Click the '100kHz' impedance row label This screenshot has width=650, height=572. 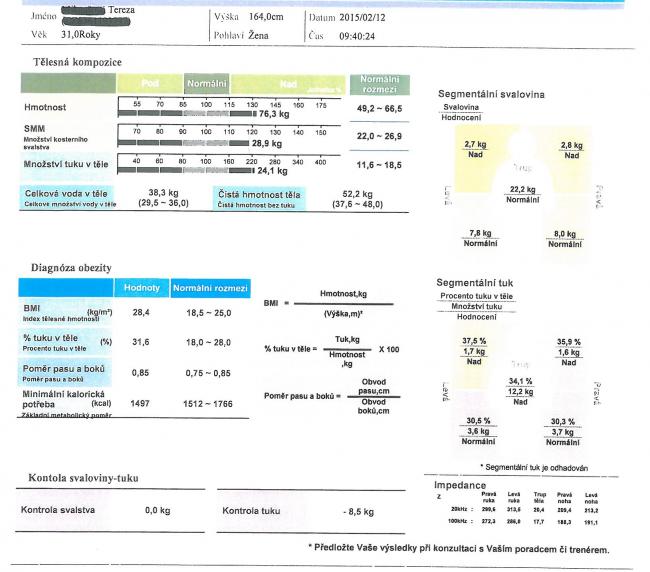pyautogui.click(x=460, y=521)
